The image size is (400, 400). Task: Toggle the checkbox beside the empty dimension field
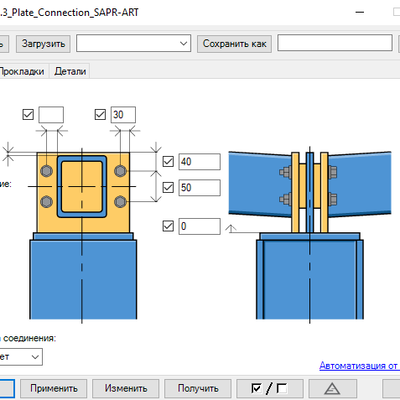(x=28, y=115)
